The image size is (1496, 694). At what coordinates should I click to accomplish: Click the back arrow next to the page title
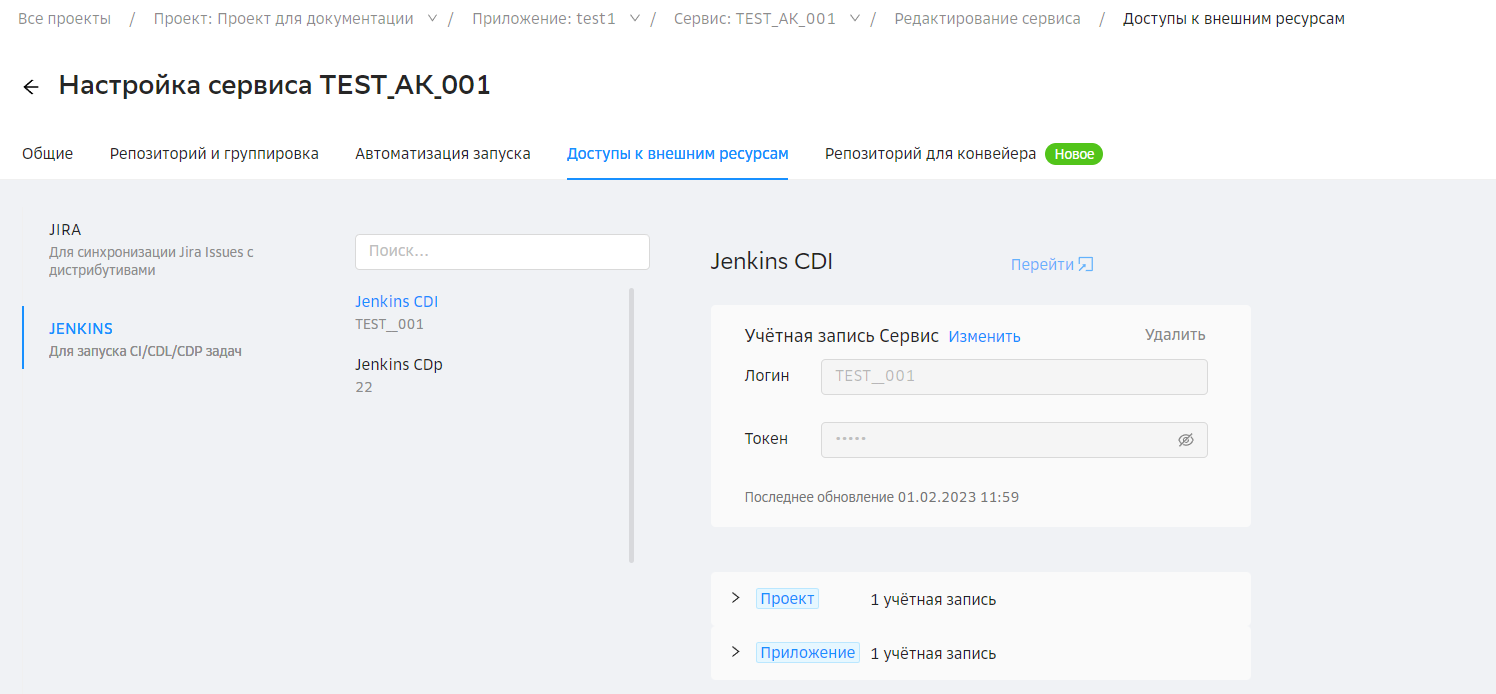[31, 87]
